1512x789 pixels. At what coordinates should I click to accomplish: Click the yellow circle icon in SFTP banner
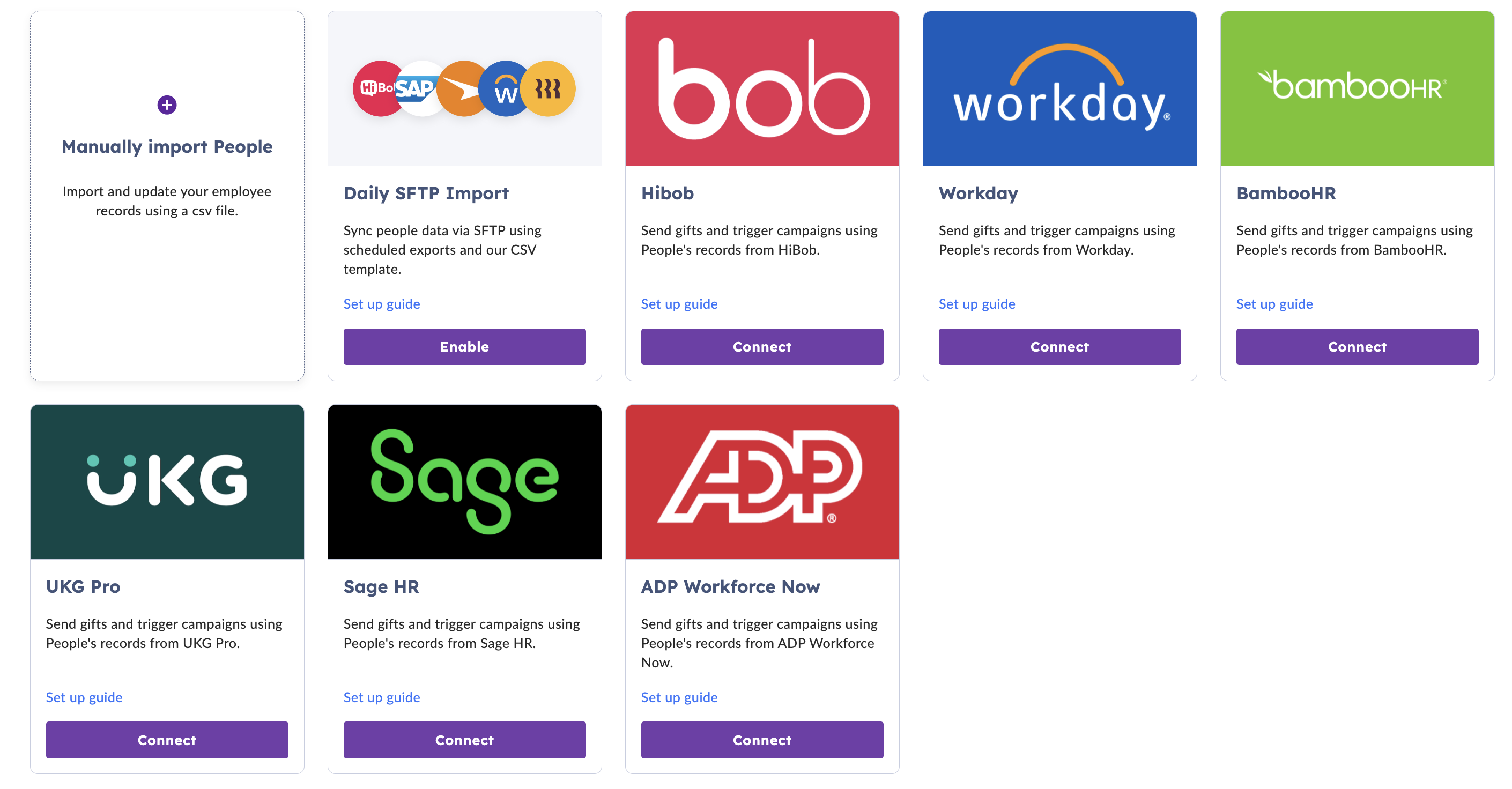[549, 88]
